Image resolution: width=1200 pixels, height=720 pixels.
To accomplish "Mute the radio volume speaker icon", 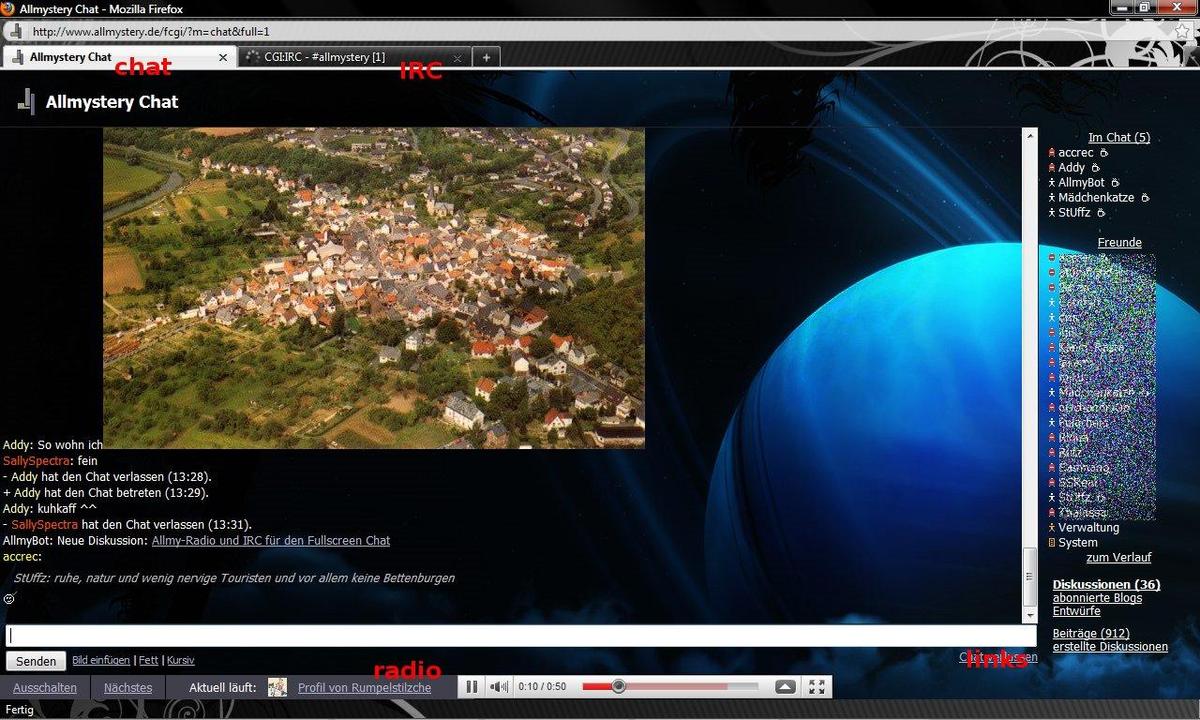I will pos(498,687).
